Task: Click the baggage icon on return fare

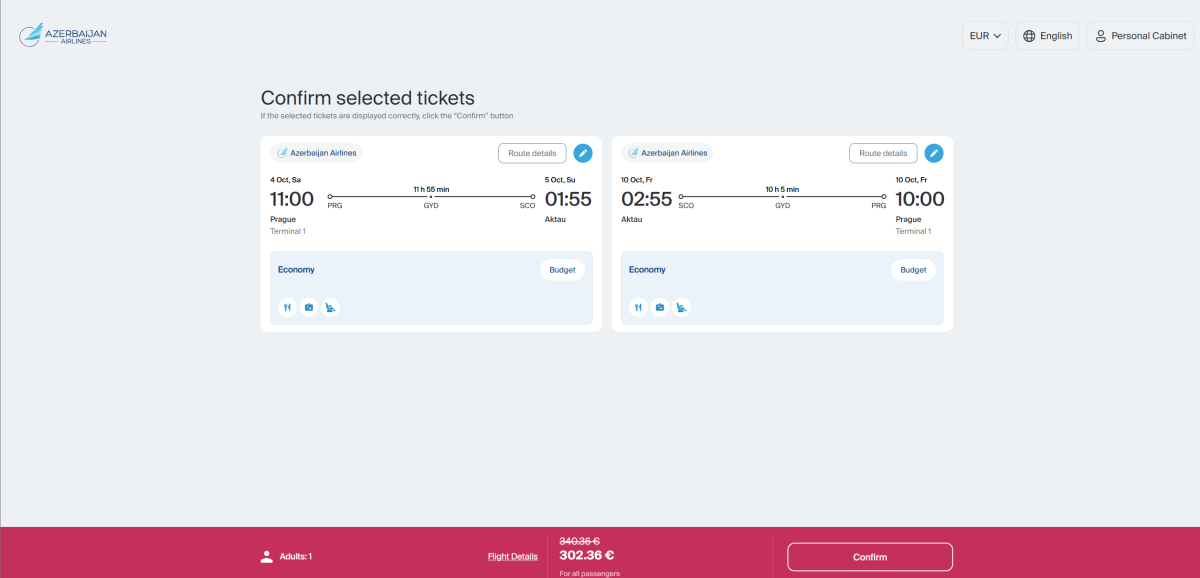Action: click(x=660, y=308)
